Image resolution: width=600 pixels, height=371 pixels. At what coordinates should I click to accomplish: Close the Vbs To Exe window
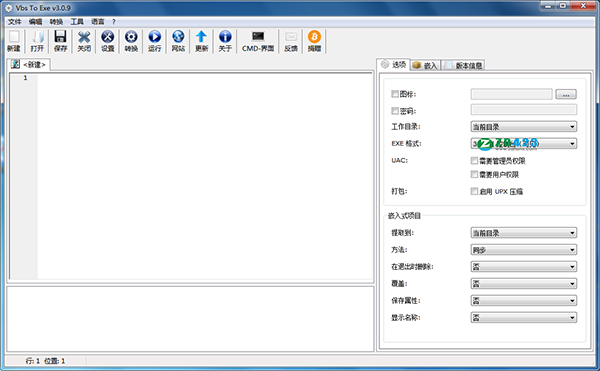[583, 6]
